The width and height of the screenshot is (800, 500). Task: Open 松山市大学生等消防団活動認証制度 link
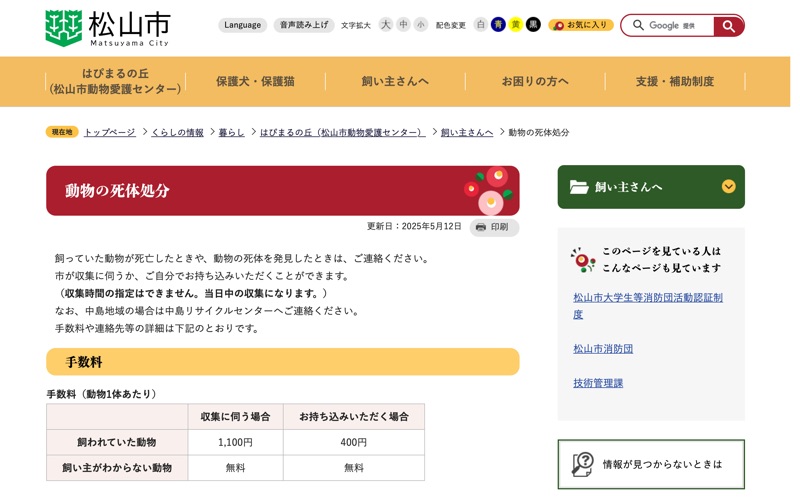(x=647, y=306)
